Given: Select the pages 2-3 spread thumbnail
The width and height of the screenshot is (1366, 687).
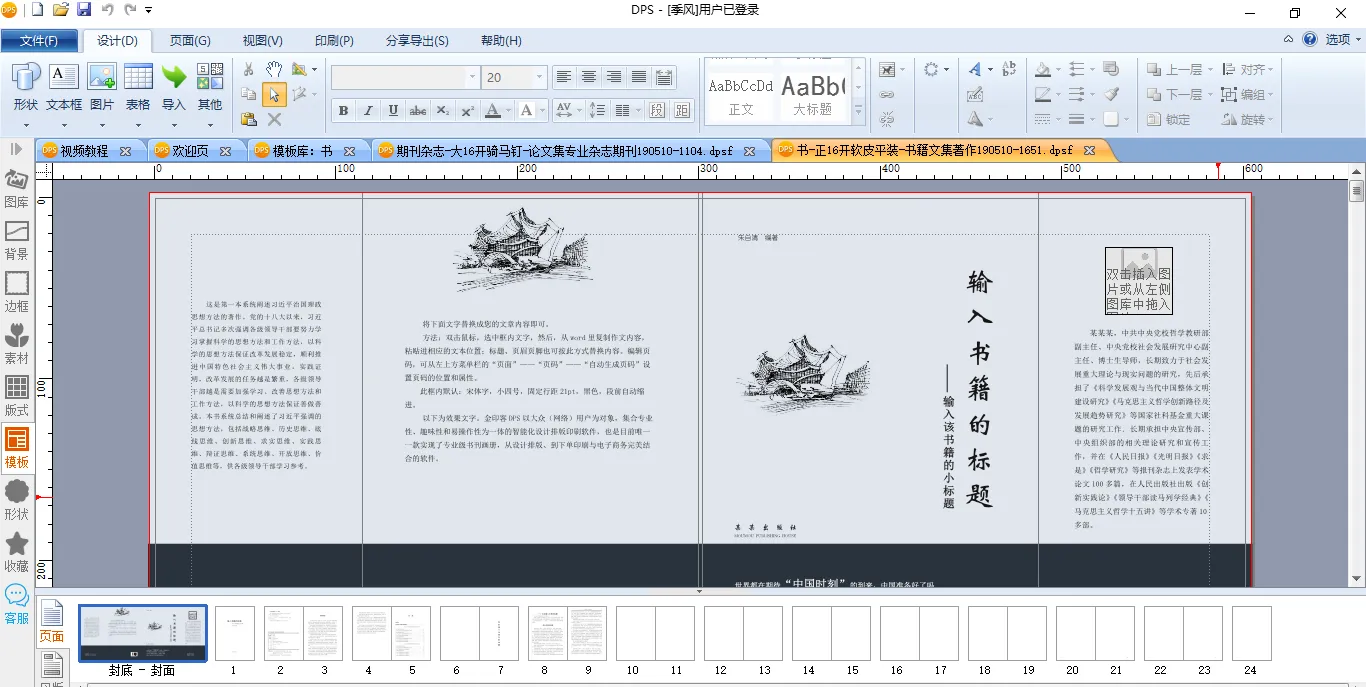Looking at the screenshot, I should [x=303, y=632].
